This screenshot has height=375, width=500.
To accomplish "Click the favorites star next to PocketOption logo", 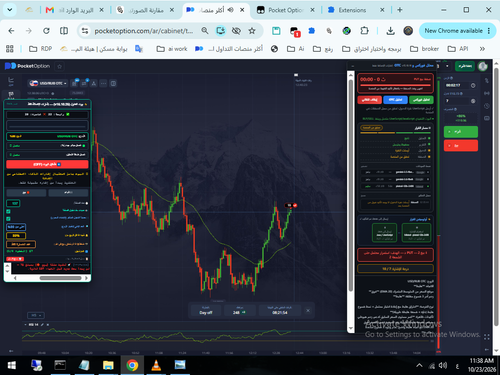I will click(60, 66).
